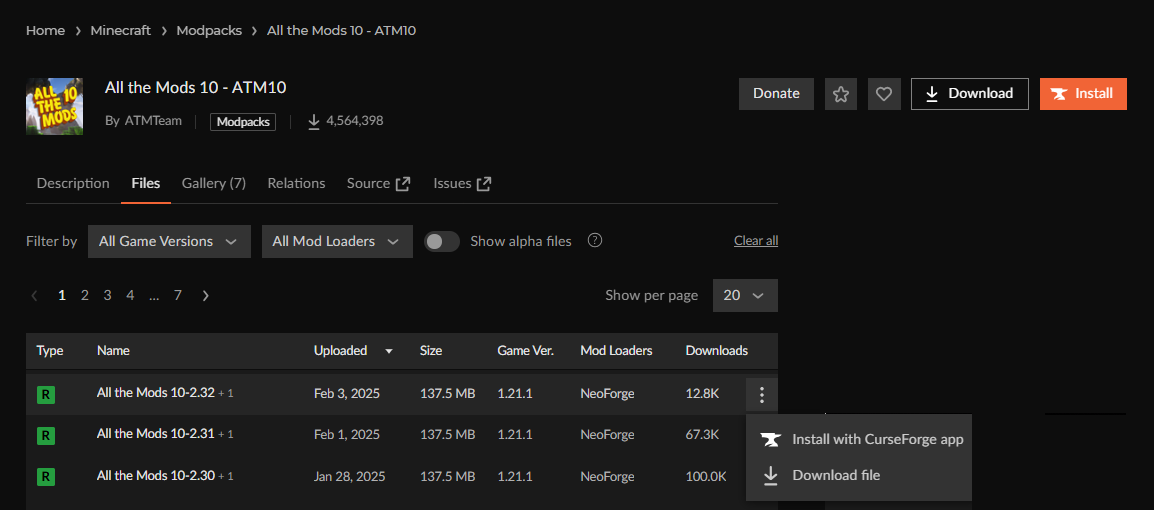Select page 1 in pagination
Screen dimensions: 1154x510
(x=62, y=296)
